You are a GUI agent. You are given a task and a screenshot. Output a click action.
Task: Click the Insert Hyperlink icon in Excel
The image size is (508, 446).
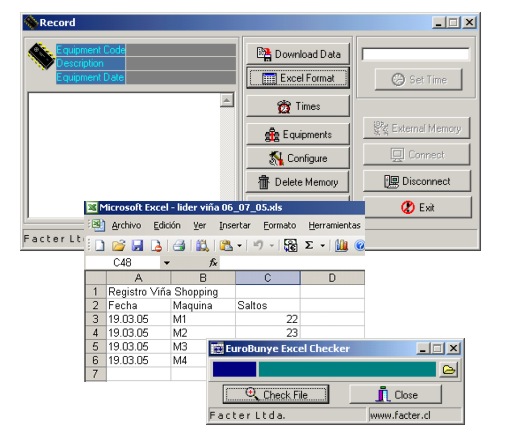click(290, 246)
